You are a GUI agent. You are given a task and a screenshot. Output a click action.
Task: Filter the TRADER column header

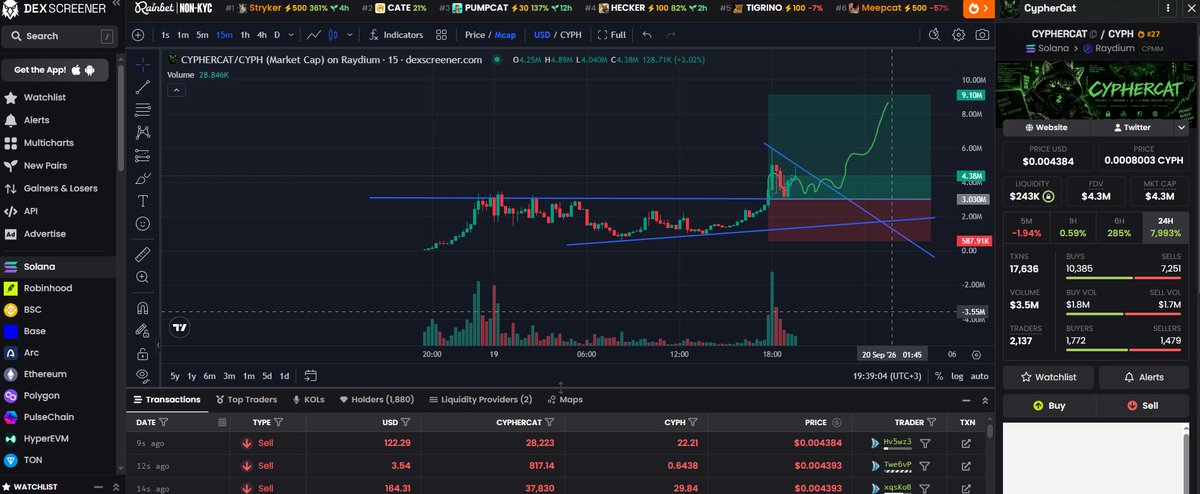pyautogui.click(x=930, y=422)
